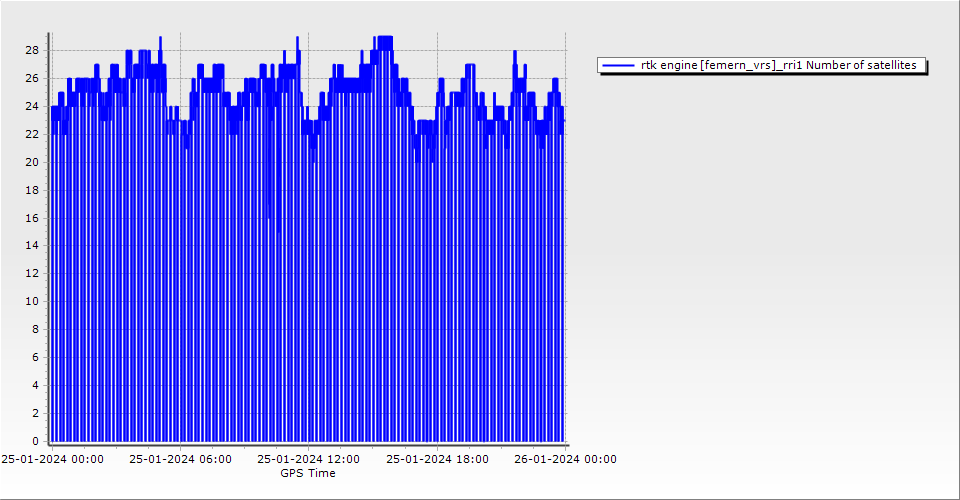960x500 pixels.
Task: Click the y-axis tick label 4
Action: (35, 385)
